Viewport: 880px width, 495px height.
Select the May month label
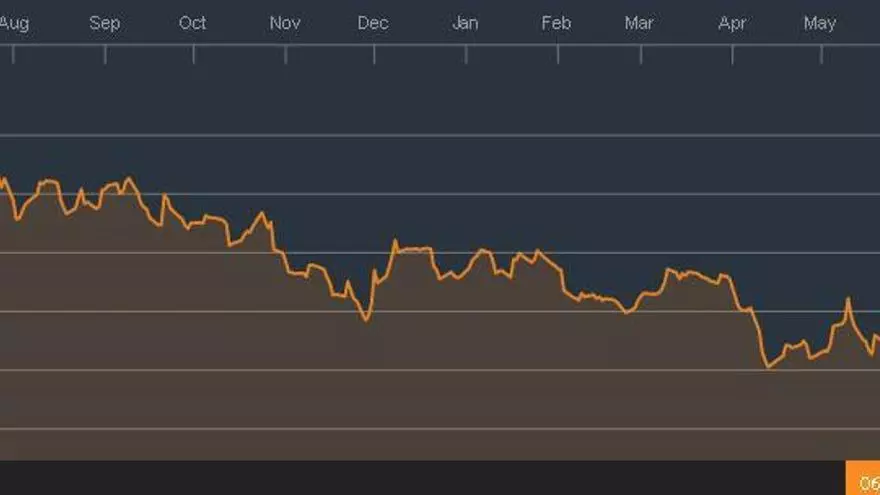(x=820, y=23)
